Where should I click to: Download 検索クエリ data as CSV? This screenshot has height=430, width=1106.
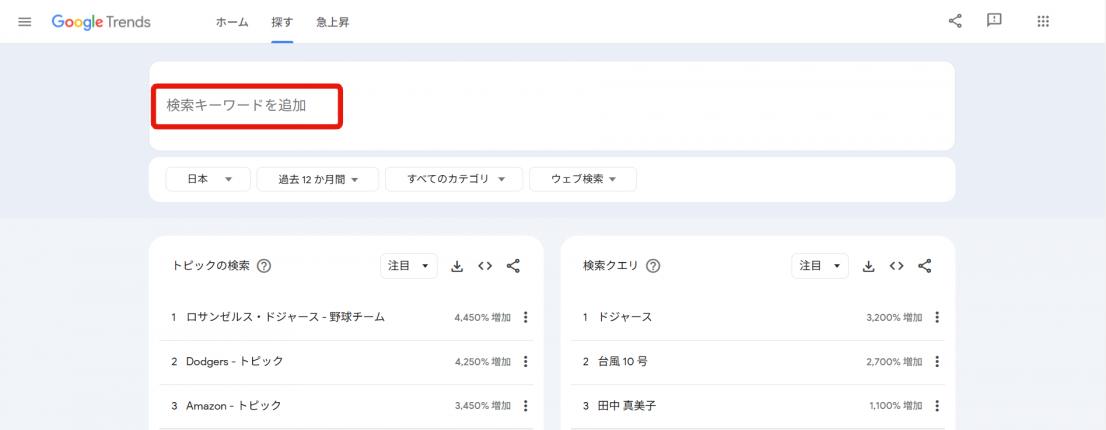[x=869, y=266]
